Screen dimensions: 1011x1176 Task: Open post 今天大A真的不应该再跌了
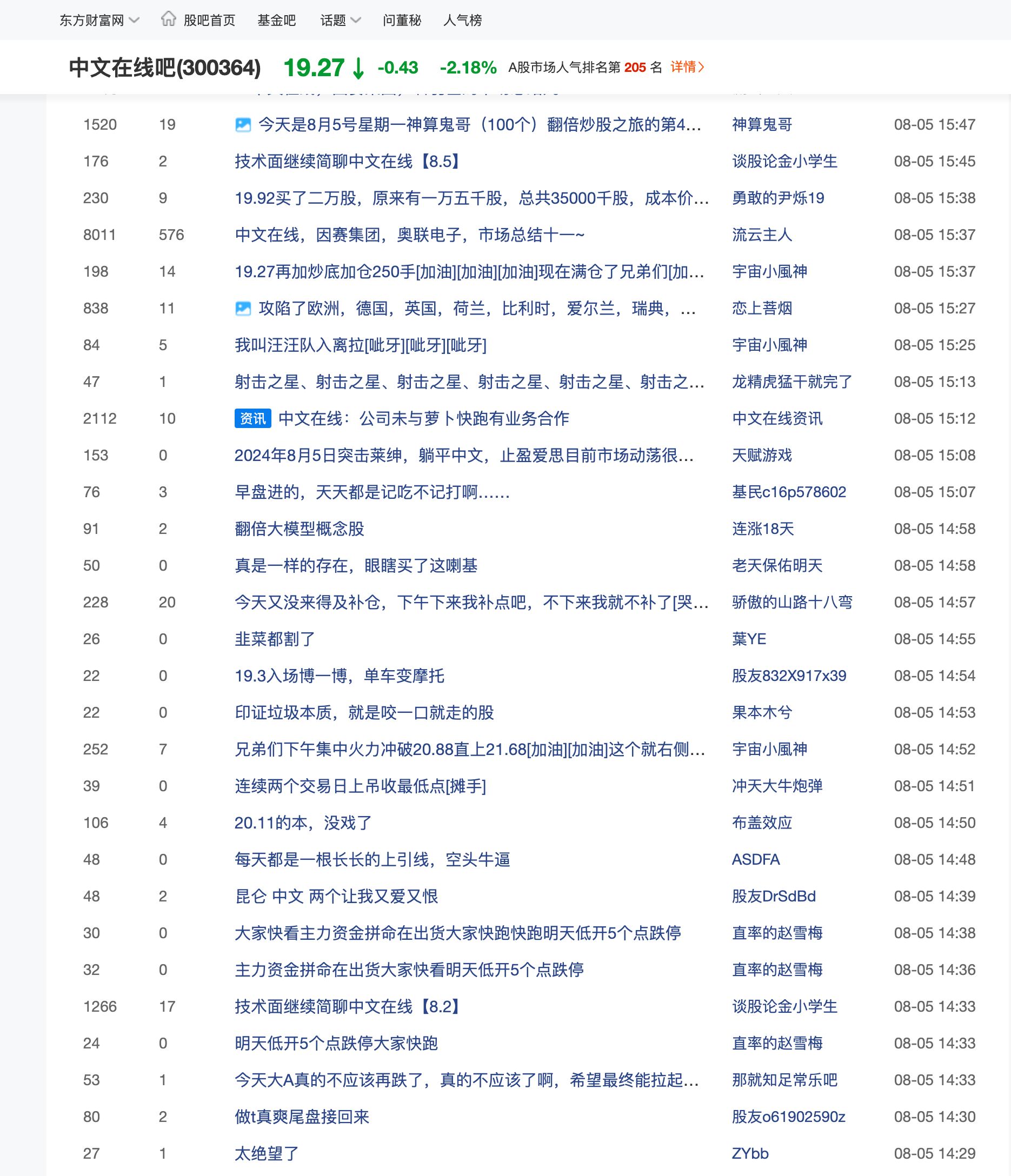click(x=467, y=1081)
